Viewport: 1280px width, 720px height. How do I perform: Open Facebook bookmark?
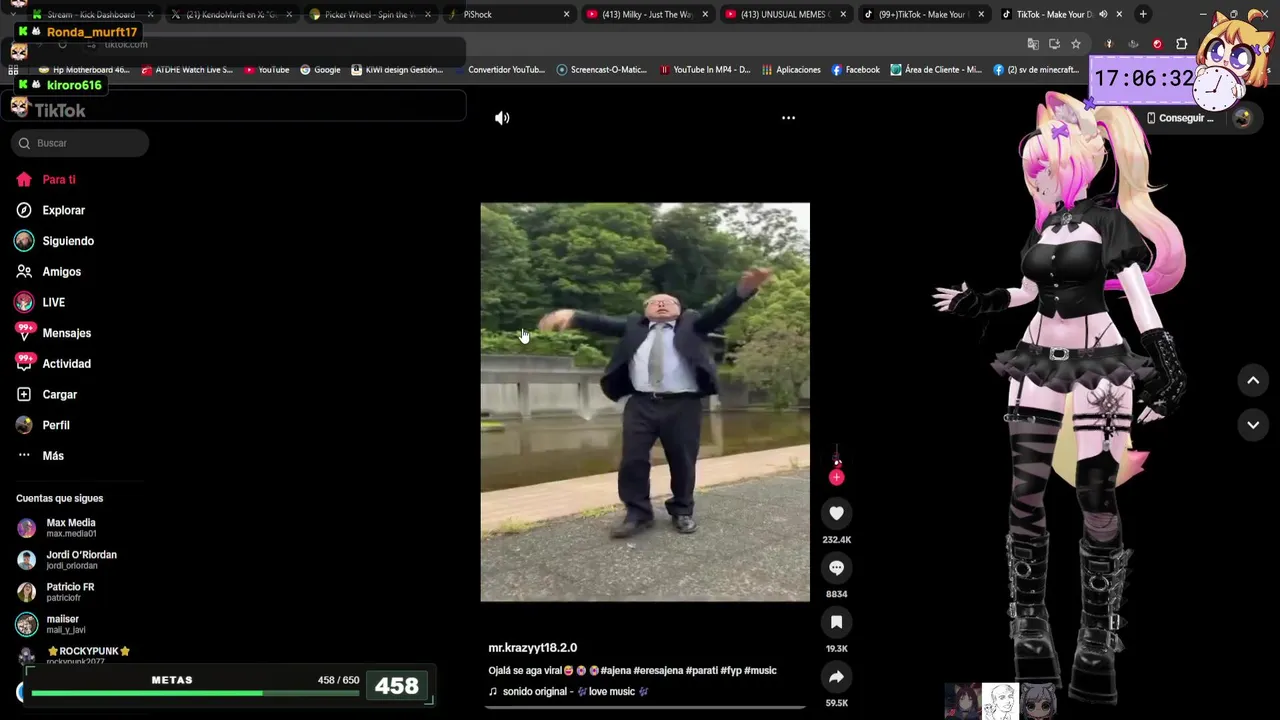point(856,70)
